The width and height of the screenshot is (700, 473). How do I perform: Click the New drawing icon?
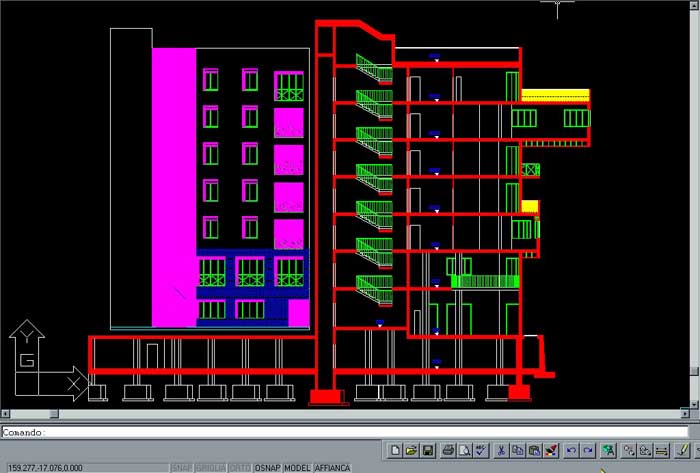(x=396, y=451)
